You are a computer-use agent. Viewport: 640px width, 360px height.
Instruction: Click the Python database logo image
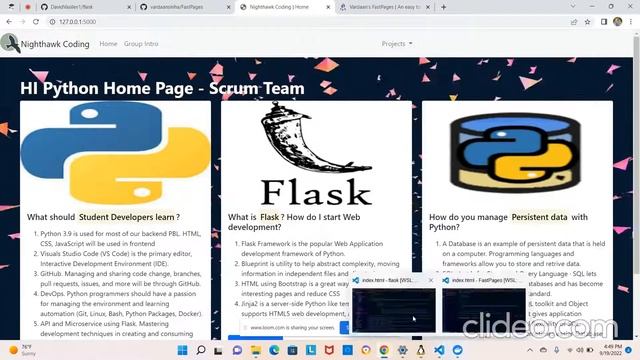click(515, 153)
